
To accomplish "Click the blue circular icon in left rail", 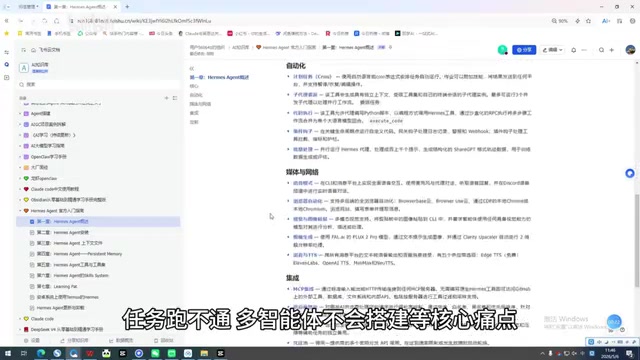I will pyautogui.click(x=7, y=64).
